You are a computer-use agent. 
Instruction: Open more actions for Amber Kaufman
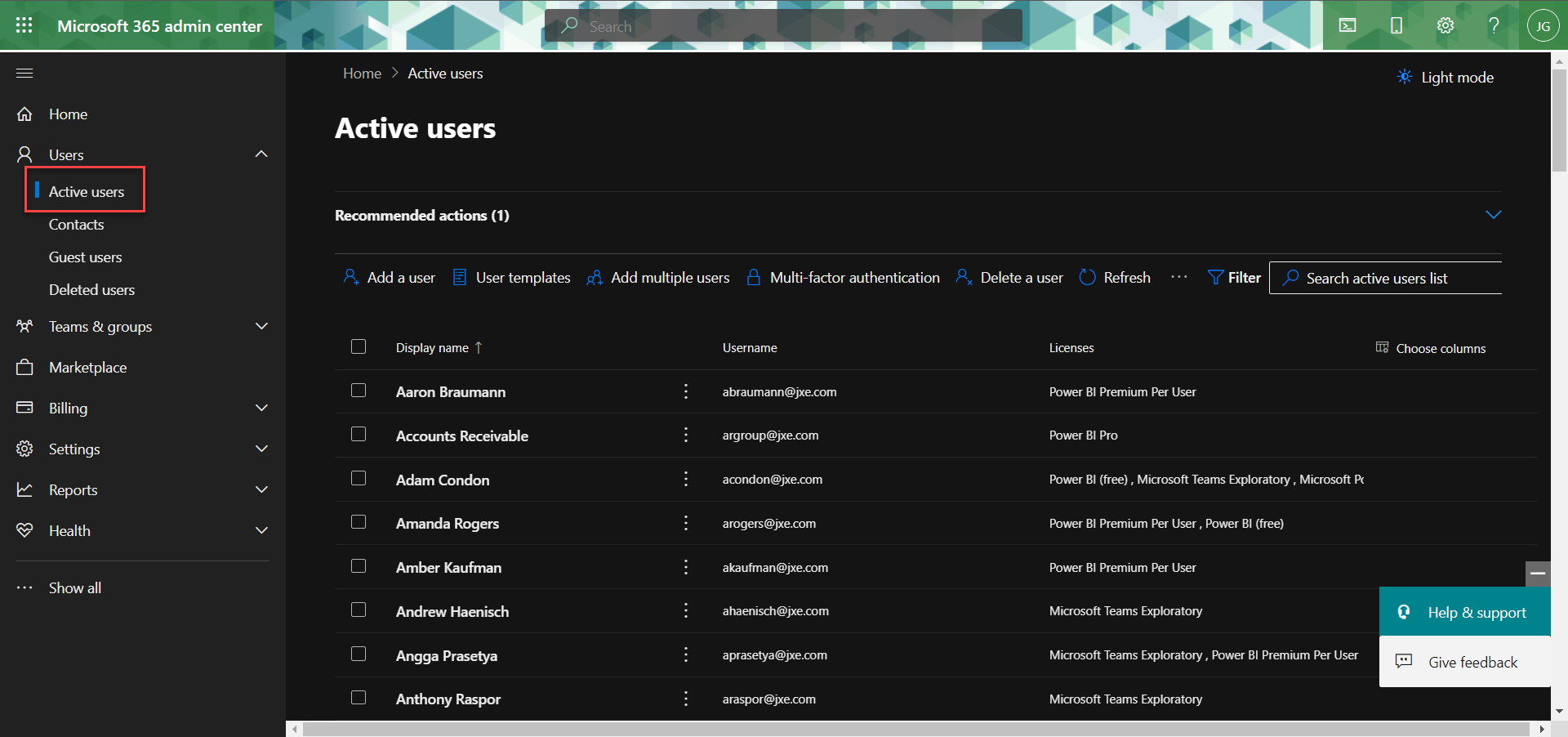(686, 567)
